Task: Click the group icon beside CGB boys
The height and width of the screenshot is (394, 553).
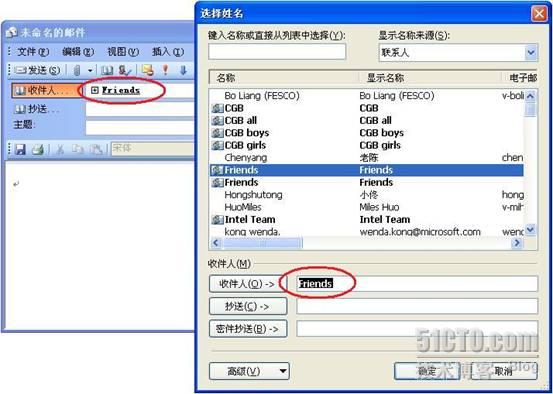Action: click(x=217, y=133)
